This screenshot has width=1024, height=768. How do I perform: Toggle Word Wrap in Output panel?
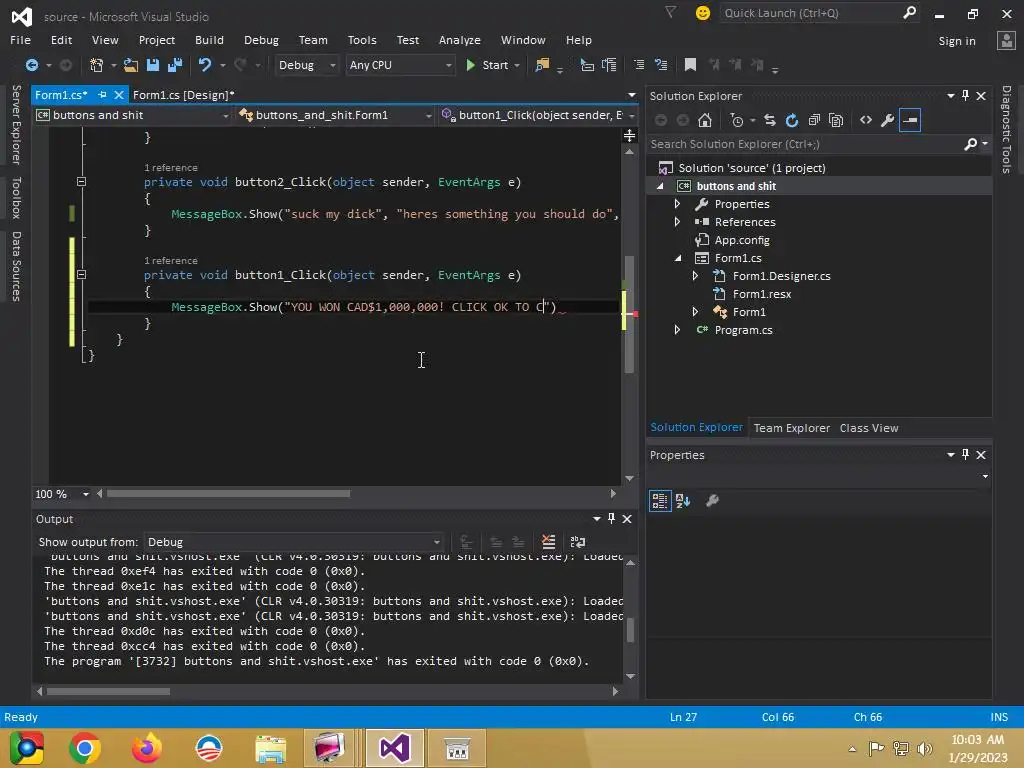(x=578, y=542)
